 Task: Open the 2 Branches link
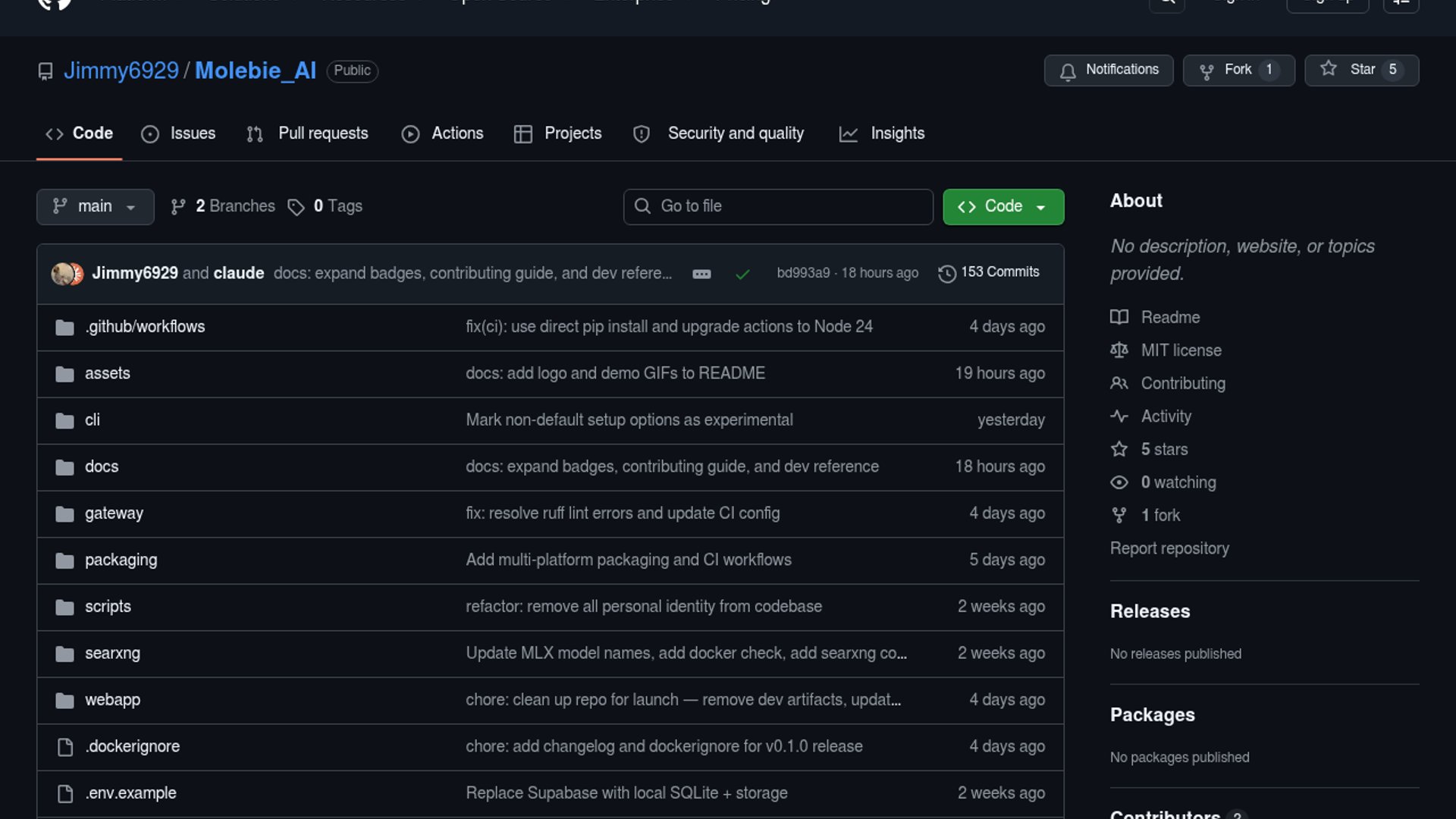coord(223,206)
